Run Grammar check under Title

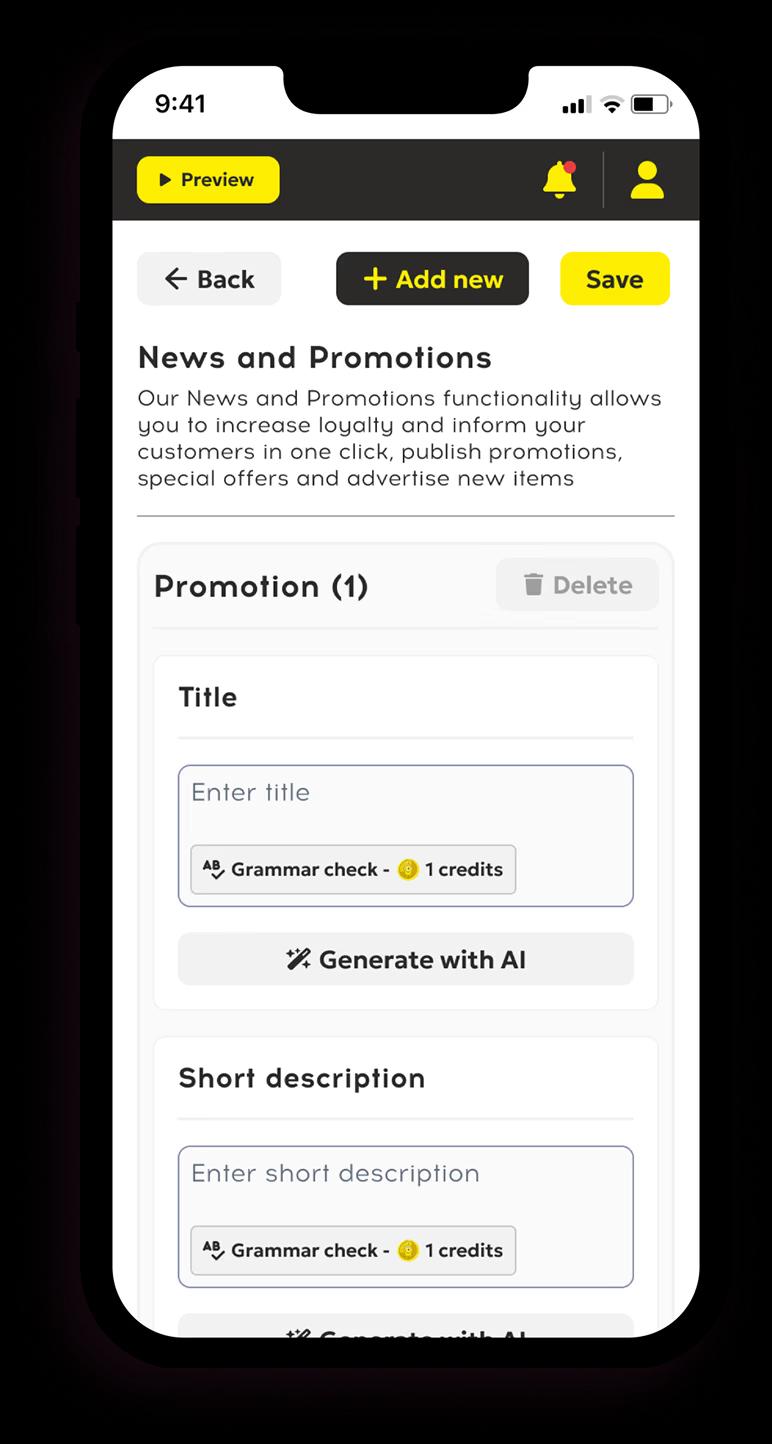coord(353,869)
